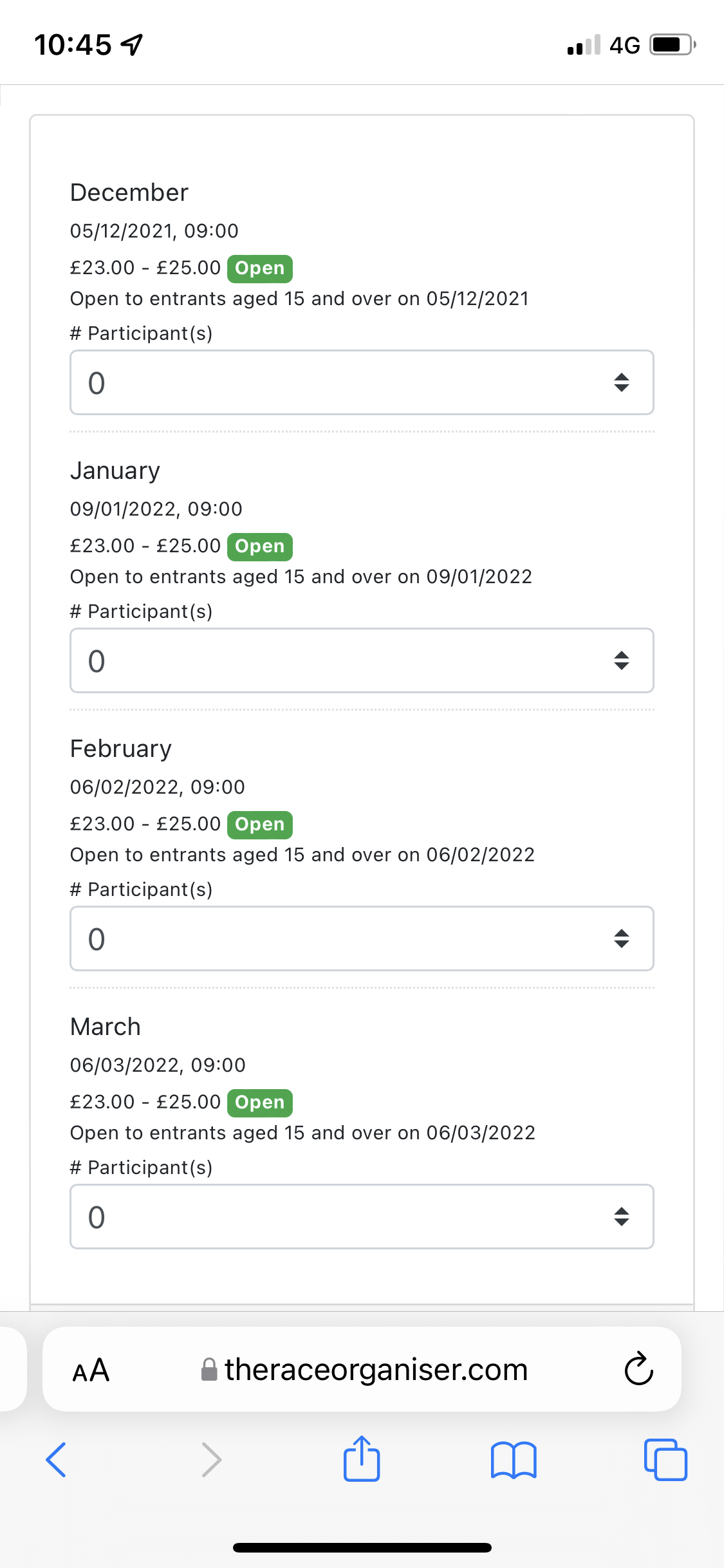The width and height of the screenshot is (724, 1568).
Task: Tap location arrow next to time
Action: point(132,45)
